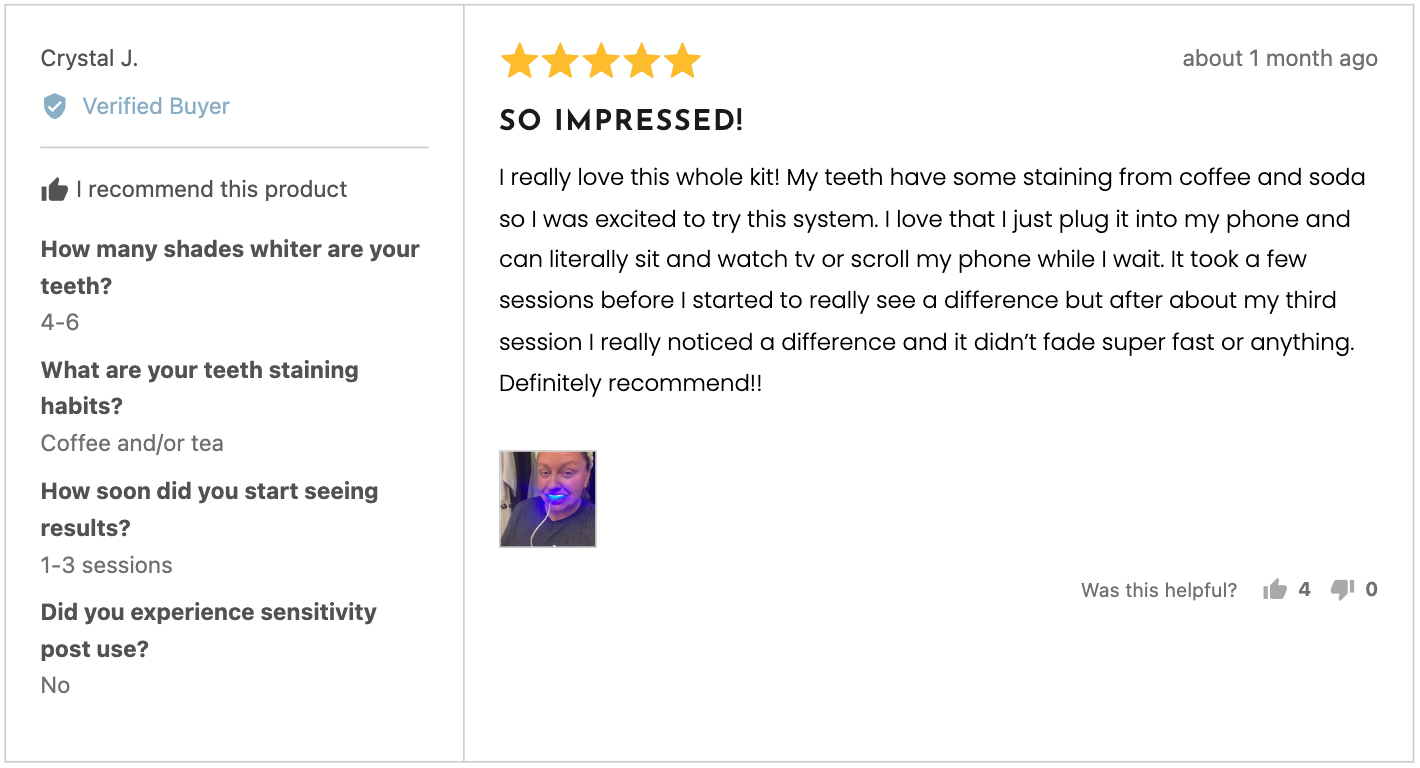
Task: Click reviewer name Crystal J.
Action: click(x=89, y=59)
